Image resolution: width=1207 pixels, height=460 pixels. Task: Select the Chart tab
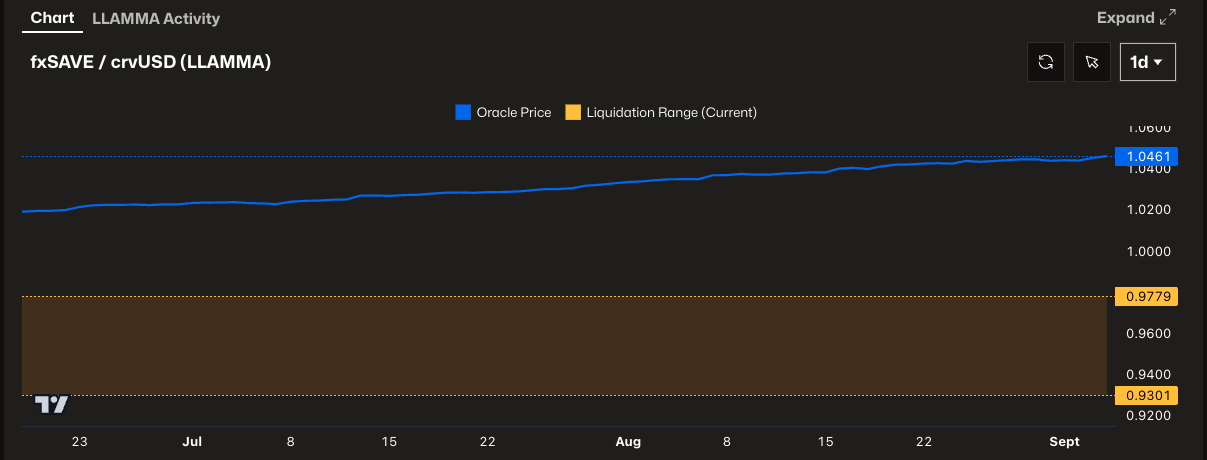click(52, 18)
